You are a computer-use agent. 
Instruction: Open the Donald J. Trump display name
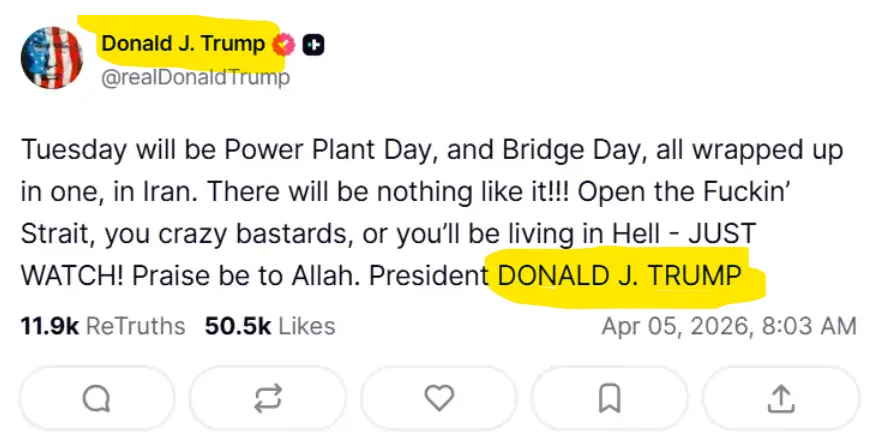(182, 44)
